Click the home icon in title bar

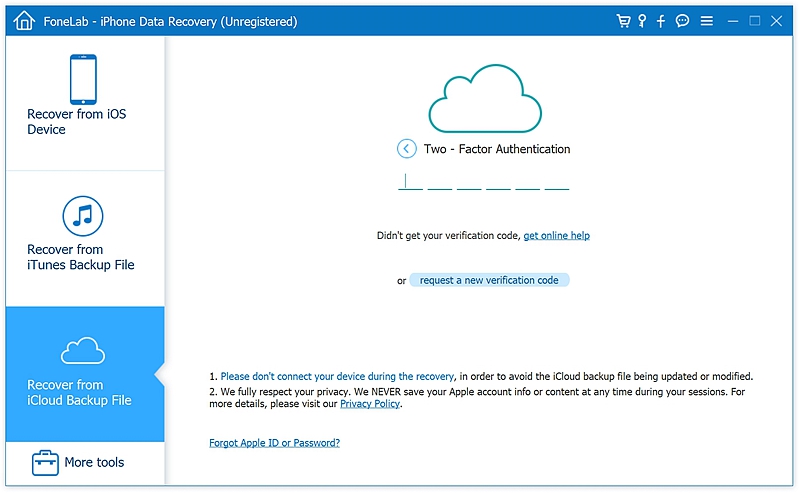pos(24,21)
